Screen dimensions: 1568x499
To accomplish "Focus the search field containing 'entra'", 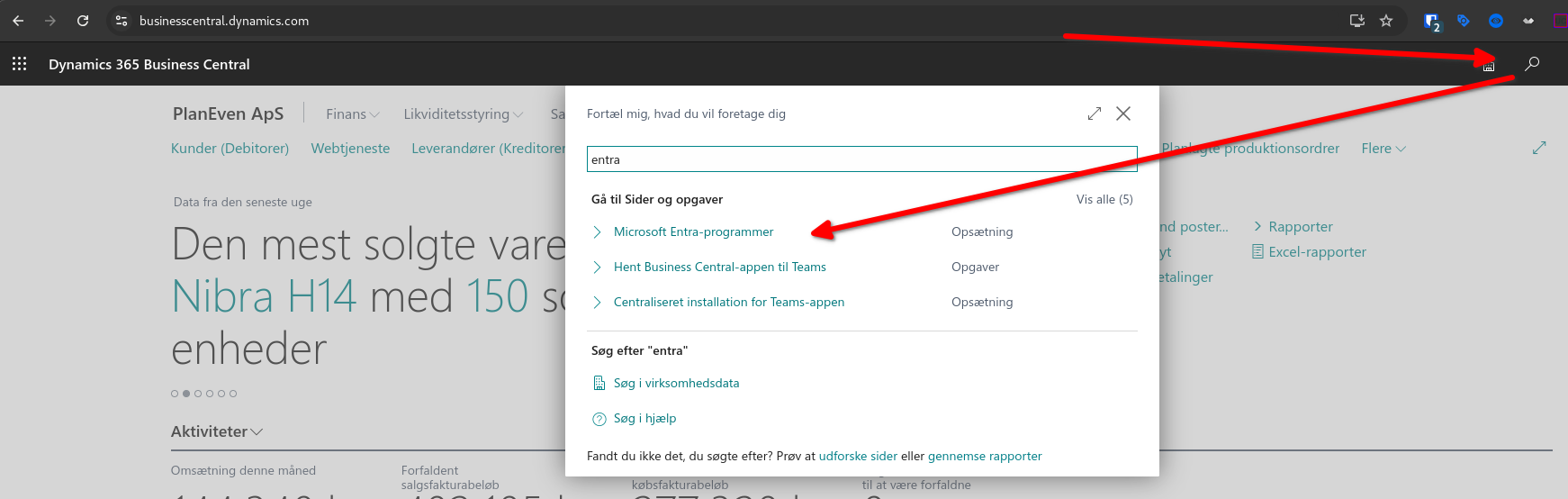I will 861,159.
